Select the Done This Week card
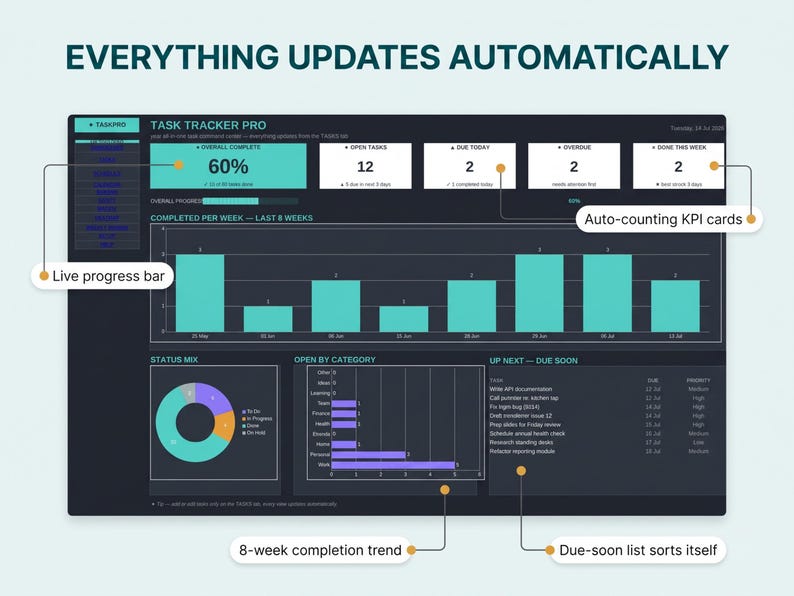 click(678, 166)
